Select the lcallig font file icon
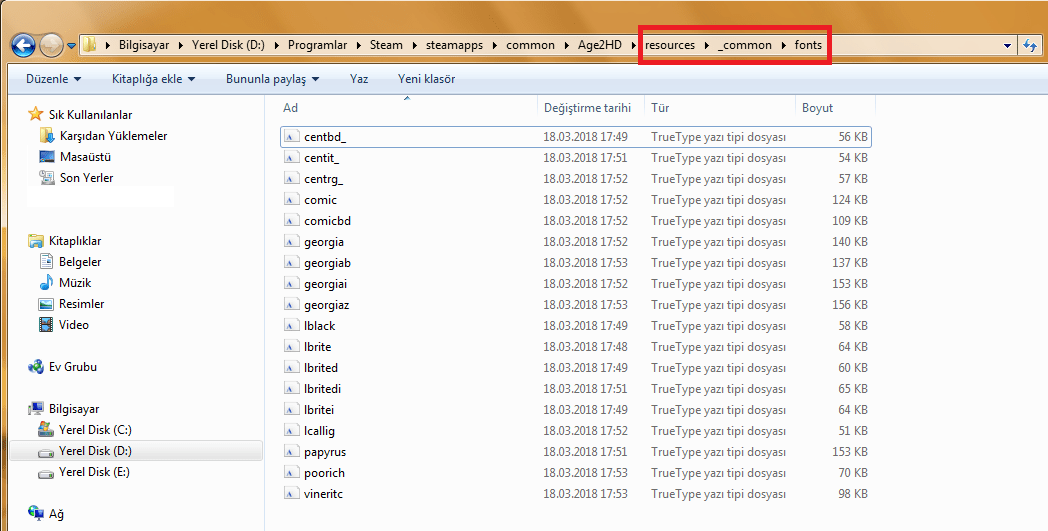Viewport: 1048px width, 531px height. [x=291, y=431]
